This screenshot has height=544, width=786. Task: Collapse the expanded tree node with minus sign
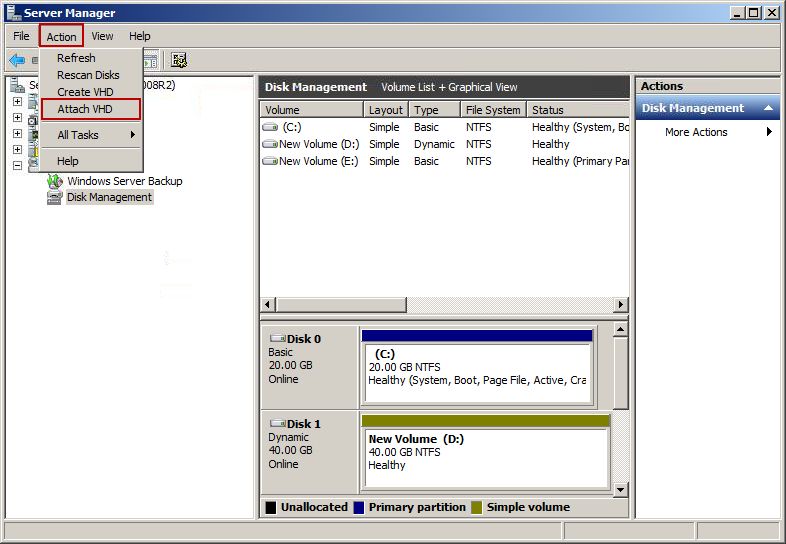coord(18,165)
